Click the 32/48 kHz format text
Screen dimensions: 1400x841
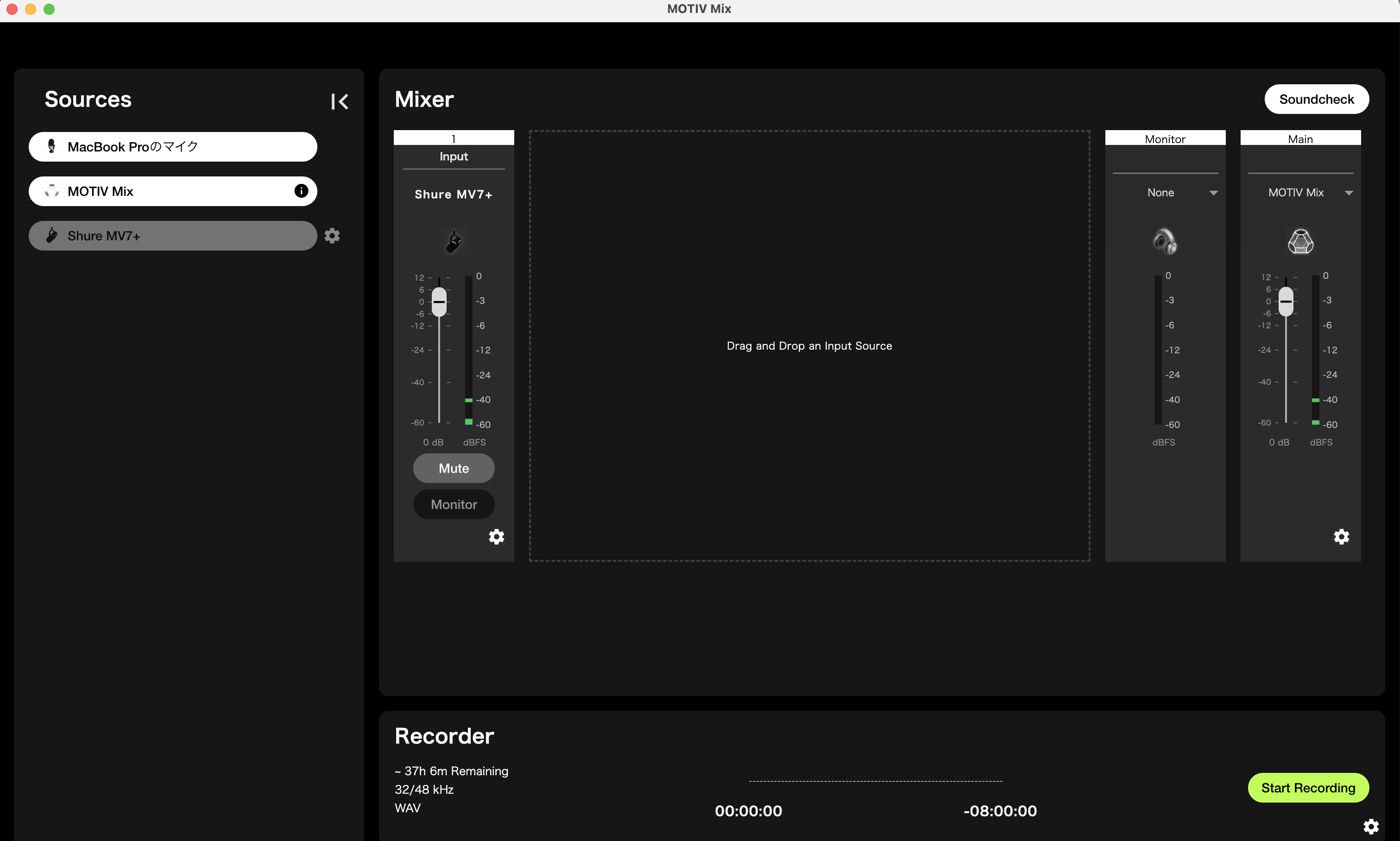click(424, 790)
